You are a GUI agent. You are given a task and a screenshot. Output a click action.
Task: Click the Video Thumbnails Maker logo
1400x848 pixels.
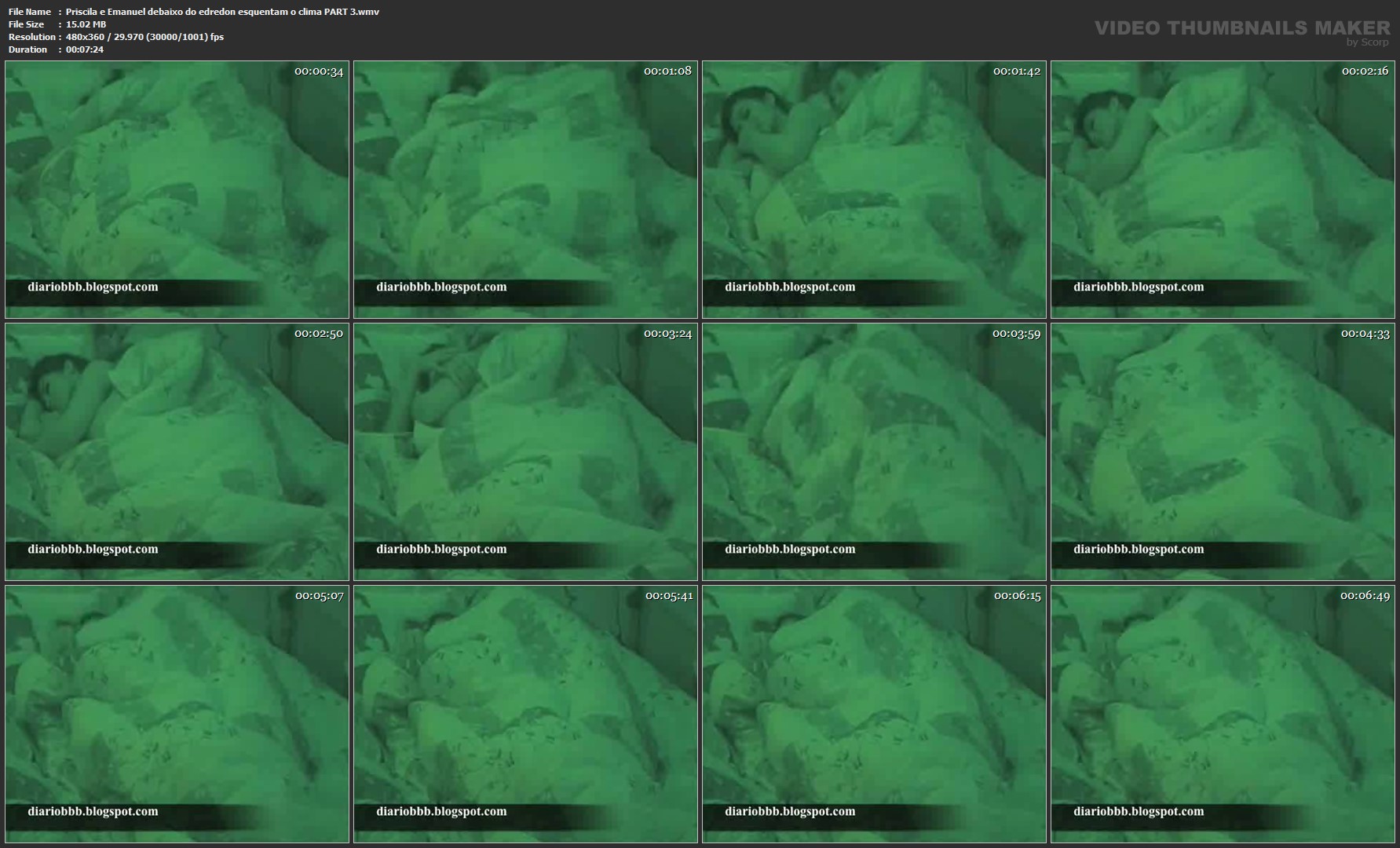1241,27
